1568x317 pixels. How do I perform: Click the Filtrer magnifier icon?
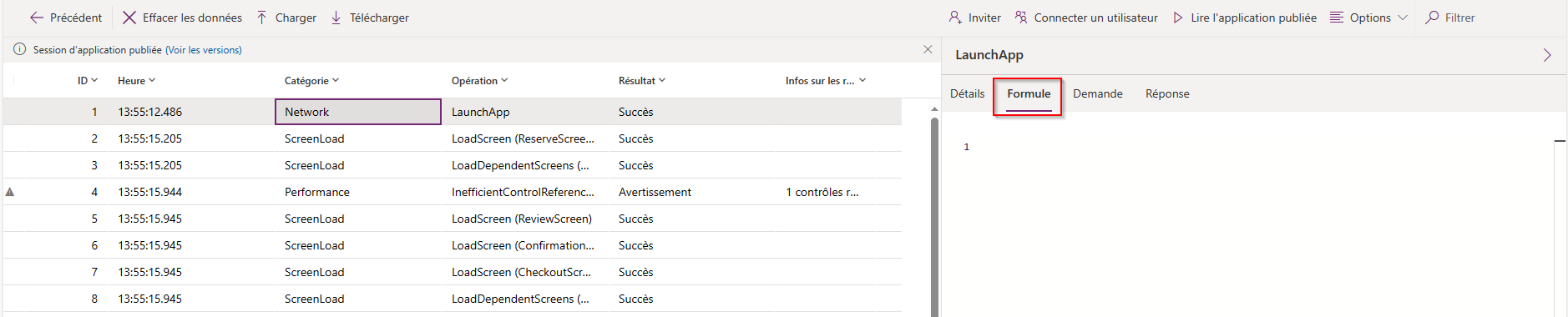(x=1432, y=18)
